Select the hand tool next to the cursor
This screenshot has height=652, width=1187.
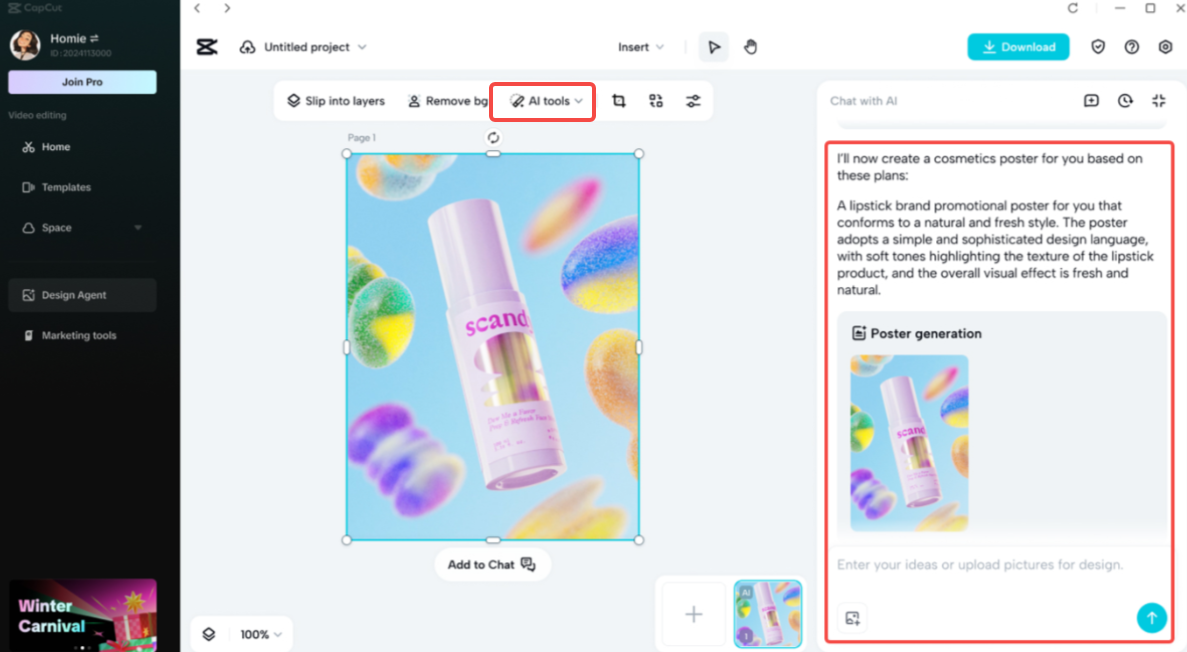pyautogui.click(x=751, y=46)
